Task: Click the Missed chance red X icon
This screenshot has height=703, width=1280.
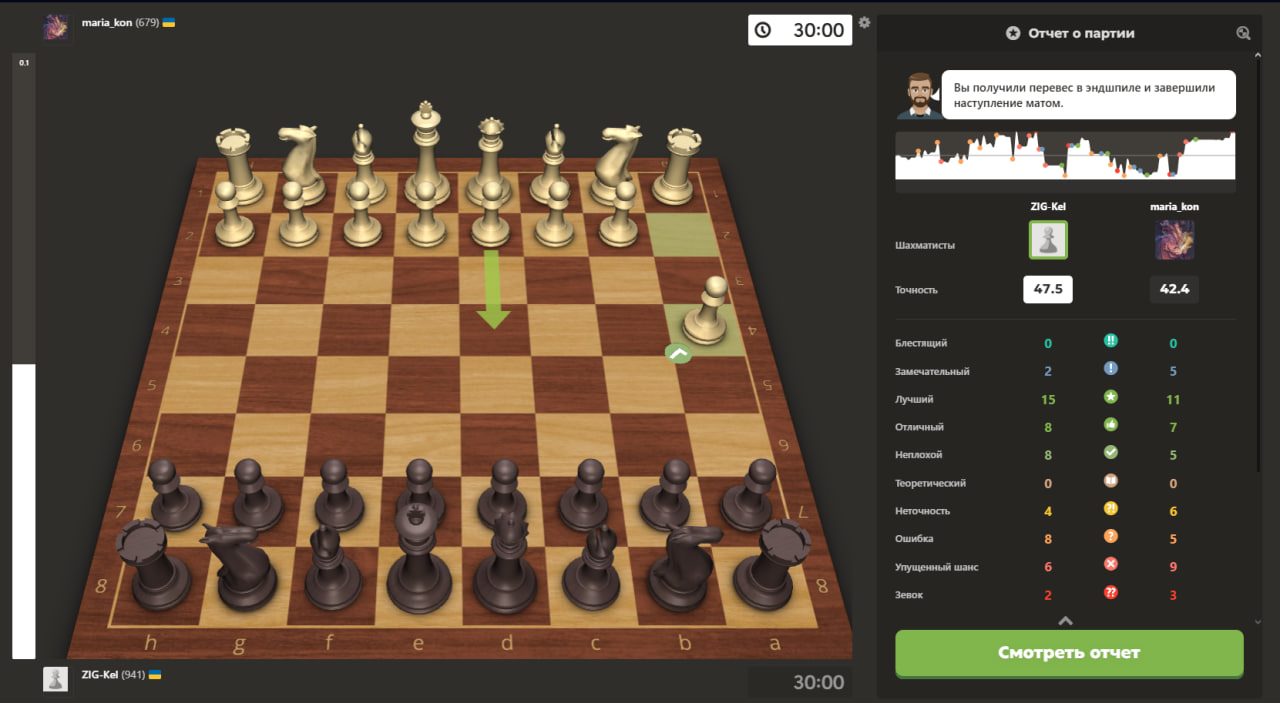Action: pyautogui.click(x=1110, y=566)
